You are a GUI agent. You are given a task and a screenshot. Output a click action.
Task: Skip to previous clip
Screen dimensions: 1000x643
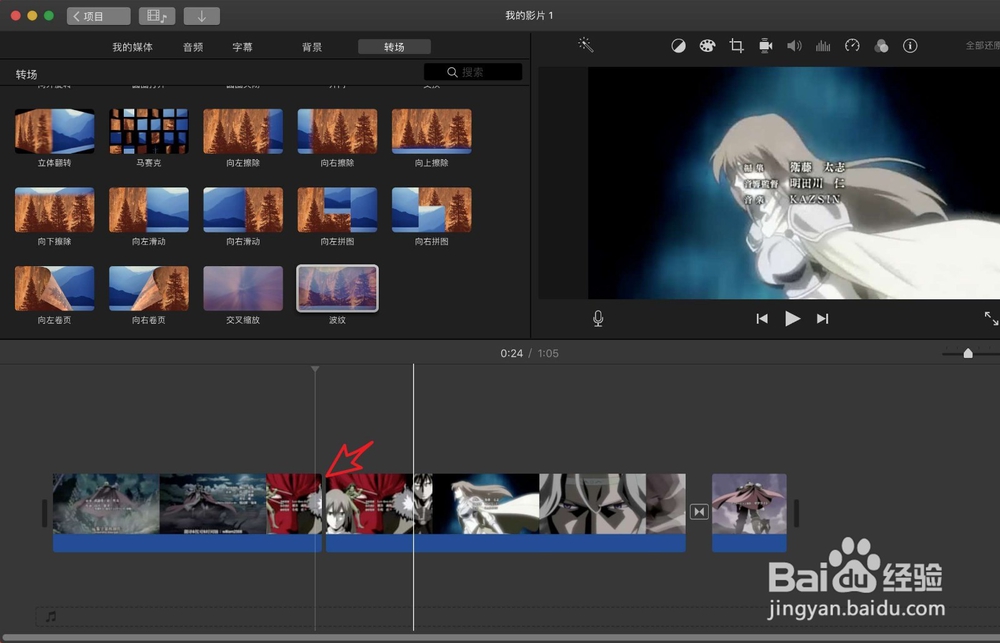pos(761,318)
